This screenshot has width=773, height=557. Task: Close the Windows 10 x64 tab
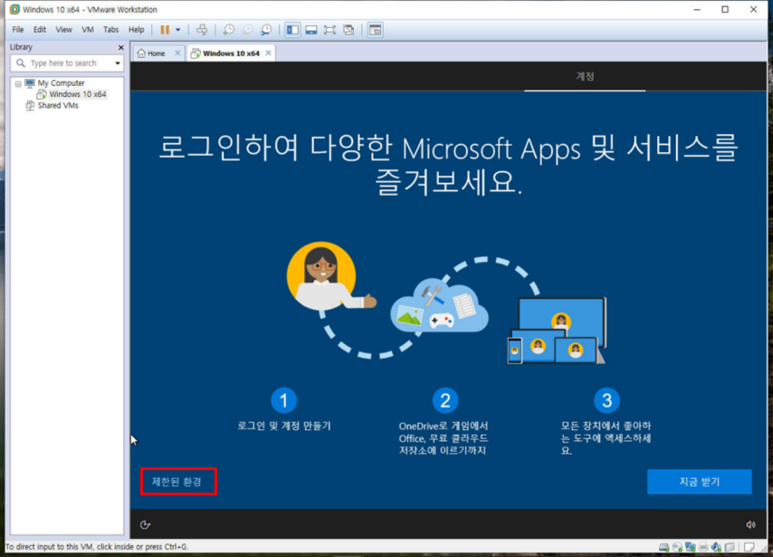268,53
